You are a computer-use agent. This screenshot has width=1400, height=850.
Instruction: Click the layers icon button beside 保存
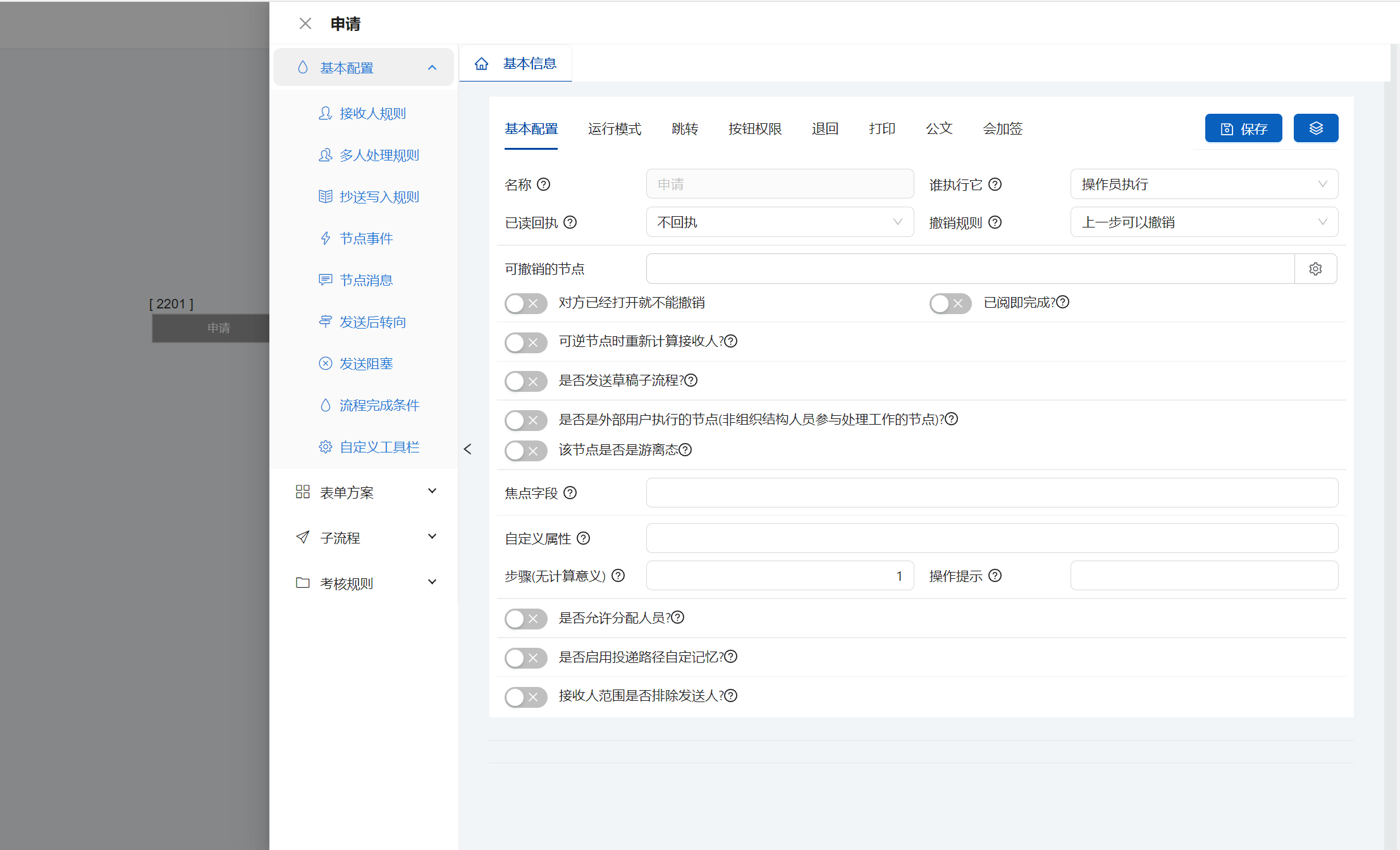[x=1315, y=128]
